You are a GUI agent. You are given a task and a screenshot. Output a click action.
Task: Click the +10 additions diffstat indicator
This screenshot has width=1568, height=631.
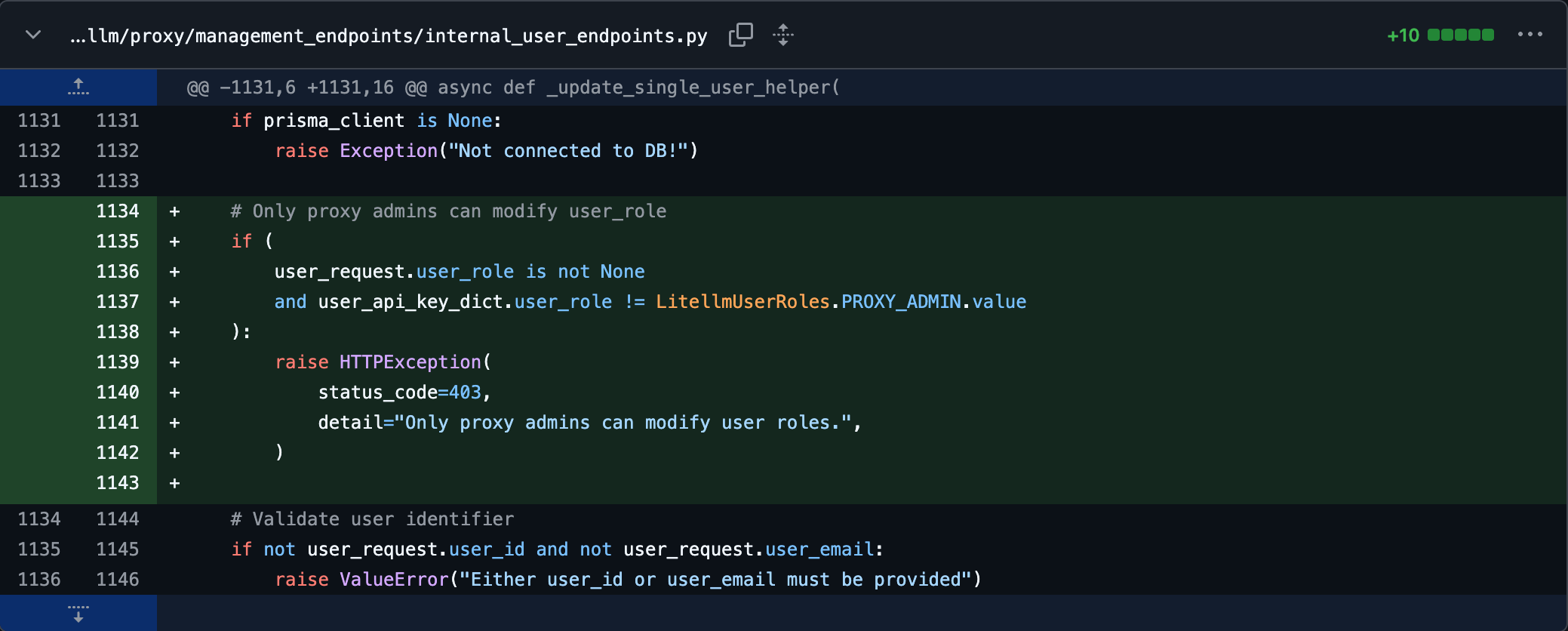tap(1403, 35)
